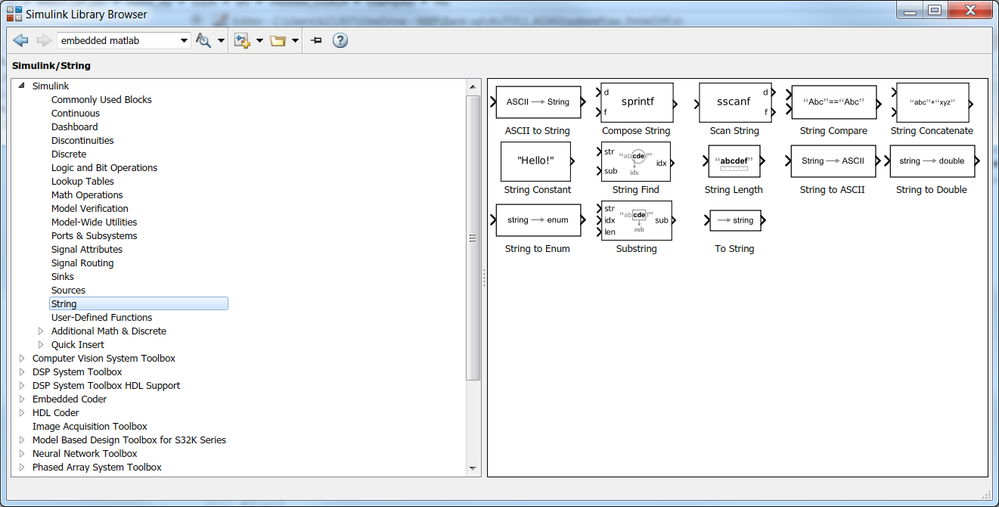Expand Additional Math & Discrete node
Screen dimensions: 999x507
pos(41,331)
